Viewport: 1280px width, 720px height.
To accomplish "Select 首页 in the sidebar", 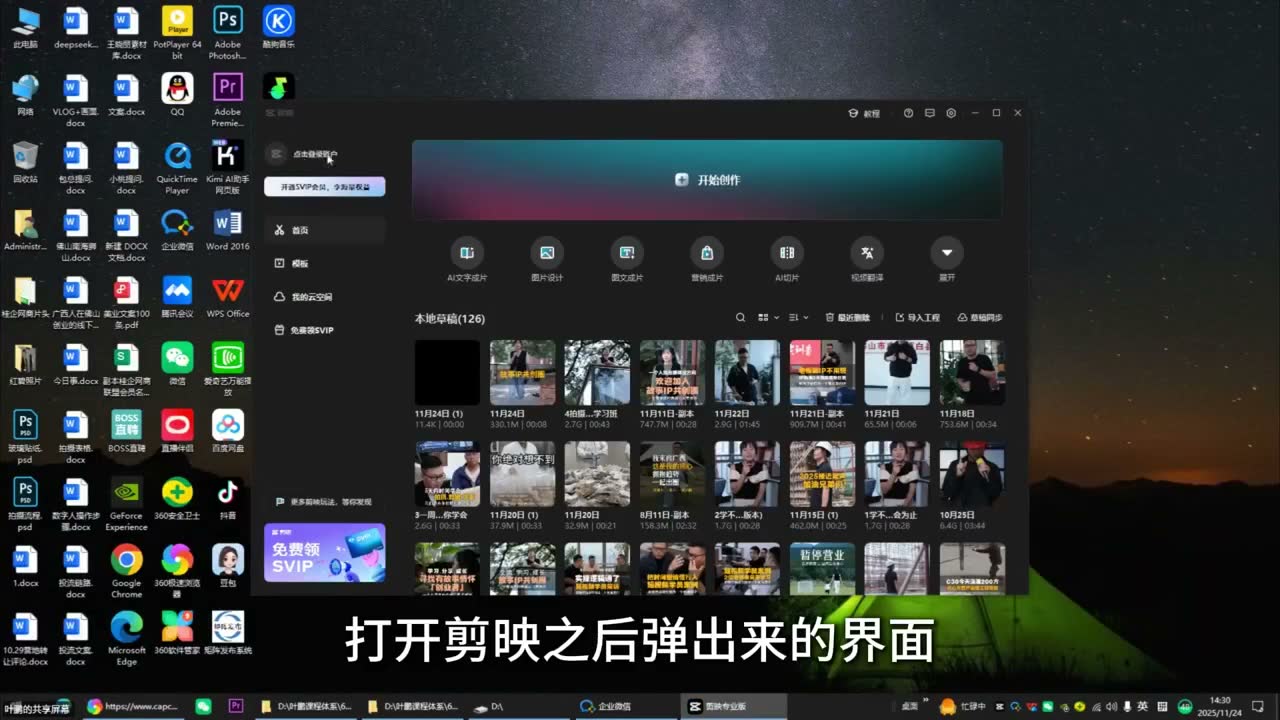I will point(325,230).
